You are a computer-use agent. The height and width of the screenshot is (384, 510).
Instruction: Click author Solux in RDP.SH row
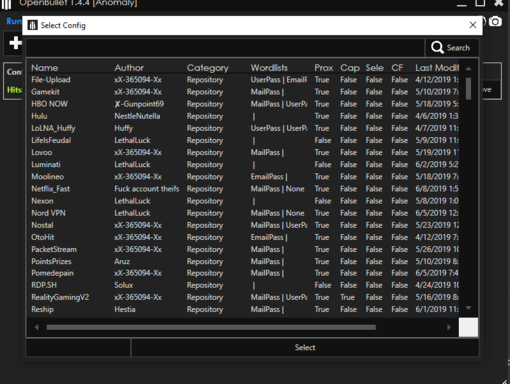(x=123, y=285)
